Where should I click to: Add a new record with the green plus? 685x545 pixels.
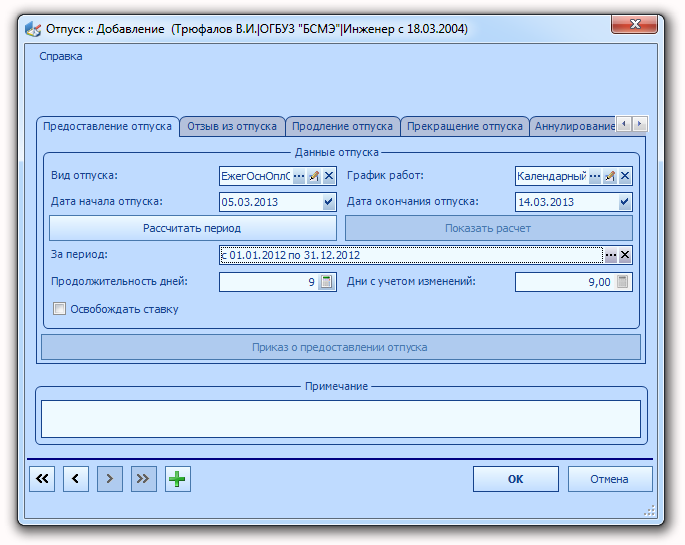(177, 479)
